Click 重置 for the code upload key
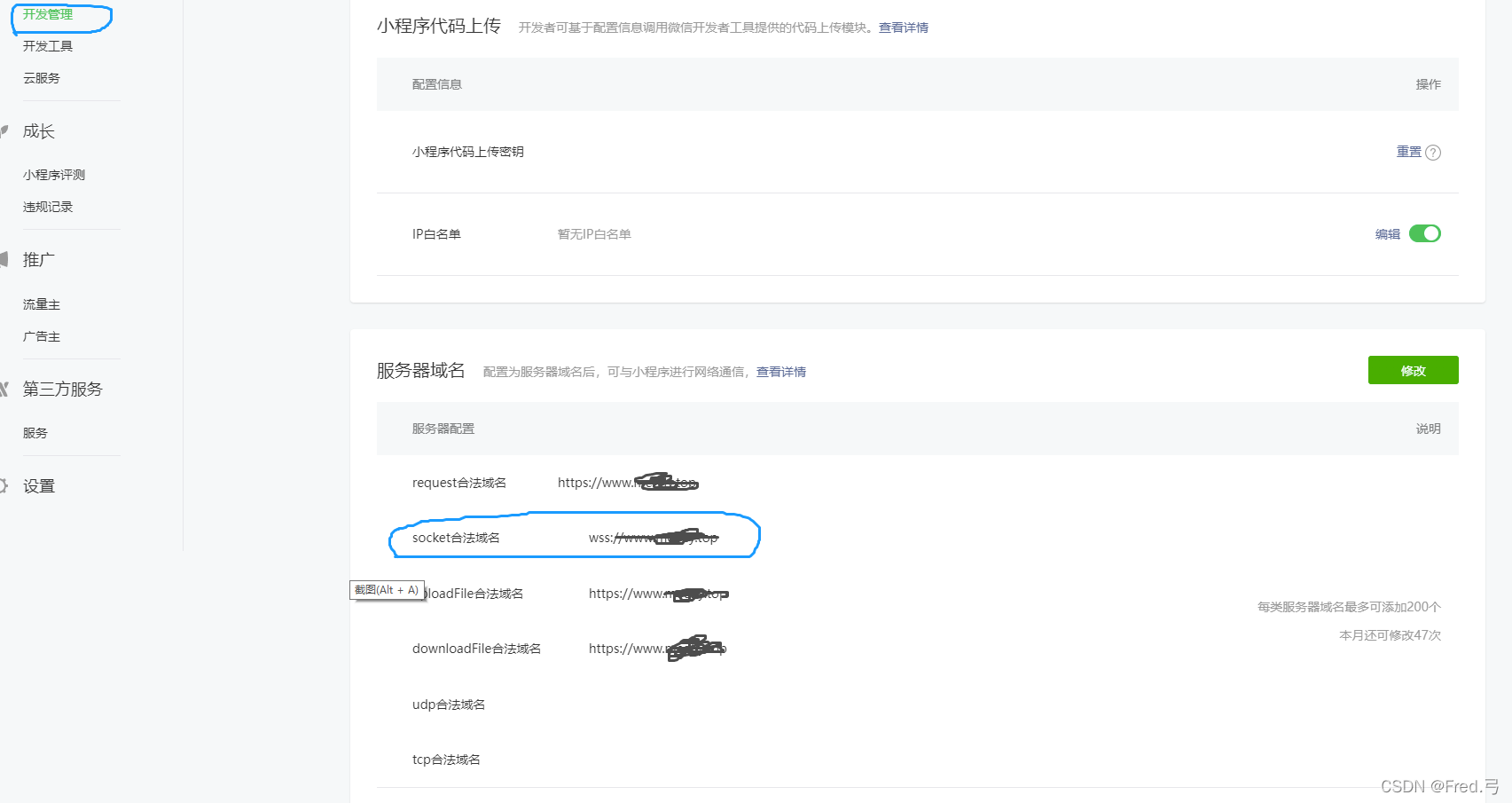 (1409, 152)
